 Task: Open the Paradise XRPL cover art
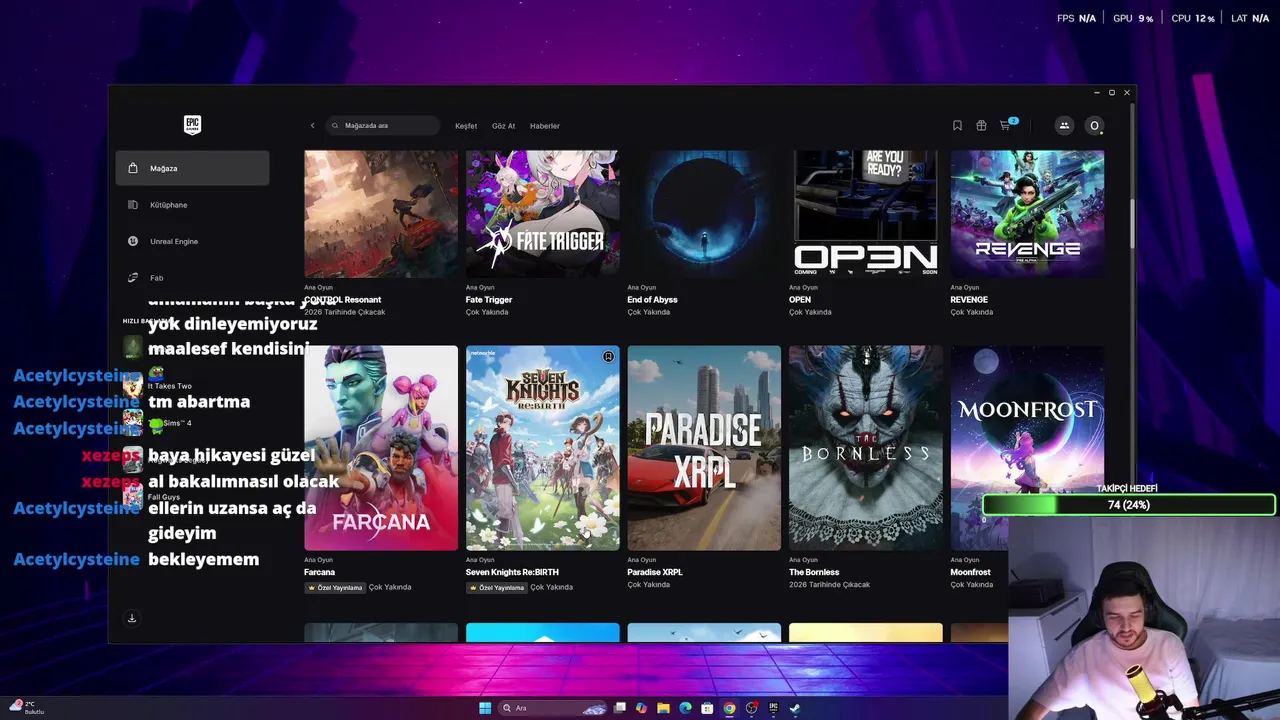point(704,448)
